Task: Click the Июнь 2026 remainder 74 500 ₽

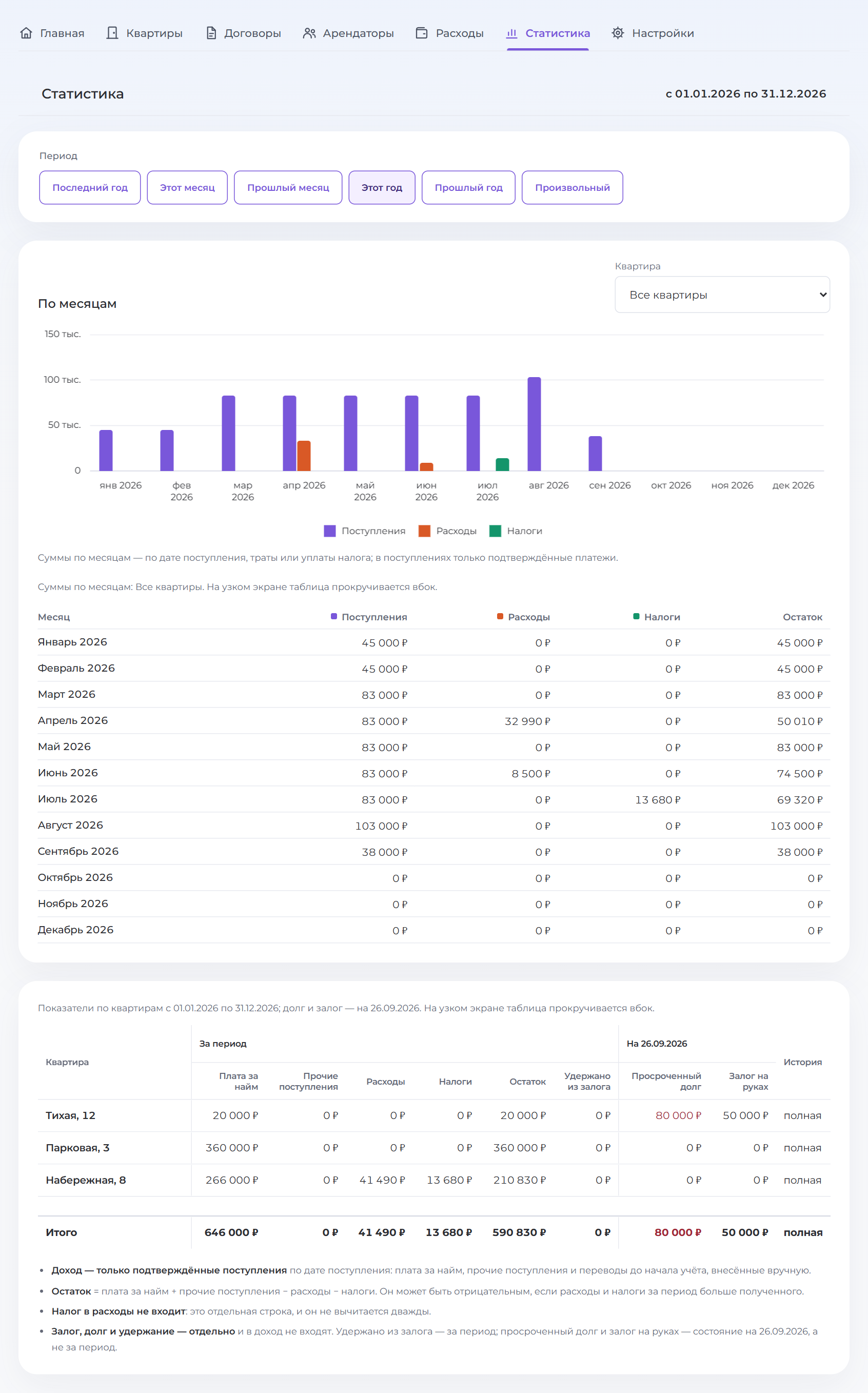Action: tap(800, 773)
